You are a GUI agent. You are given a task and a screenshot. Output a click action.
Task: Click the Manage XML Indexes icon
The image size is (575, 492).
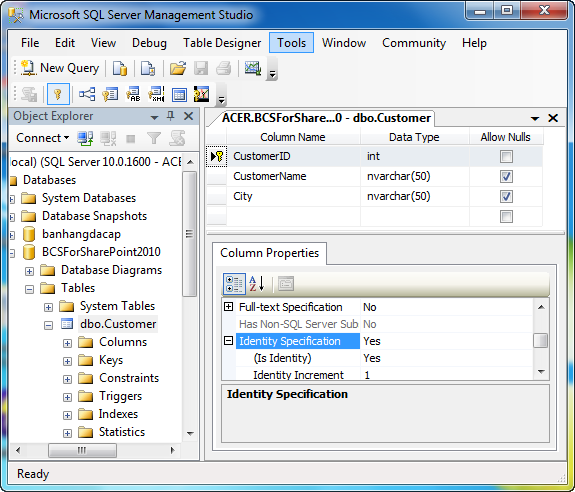click(156, 95)
